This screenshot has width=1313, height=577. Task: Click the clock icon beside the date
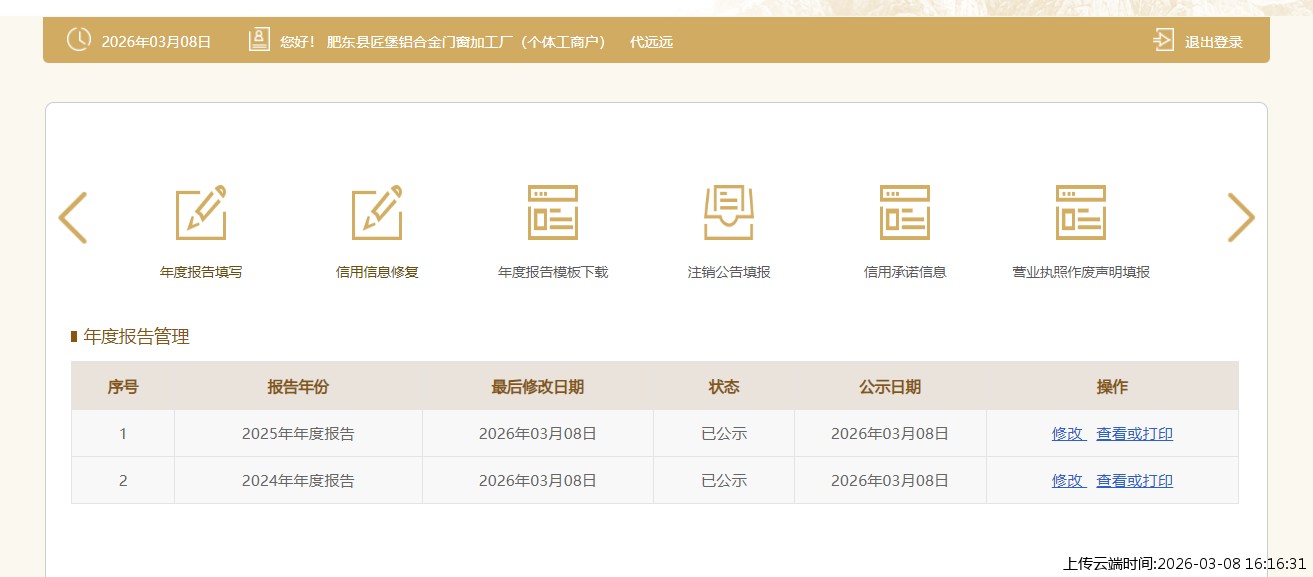pos(78,40)
